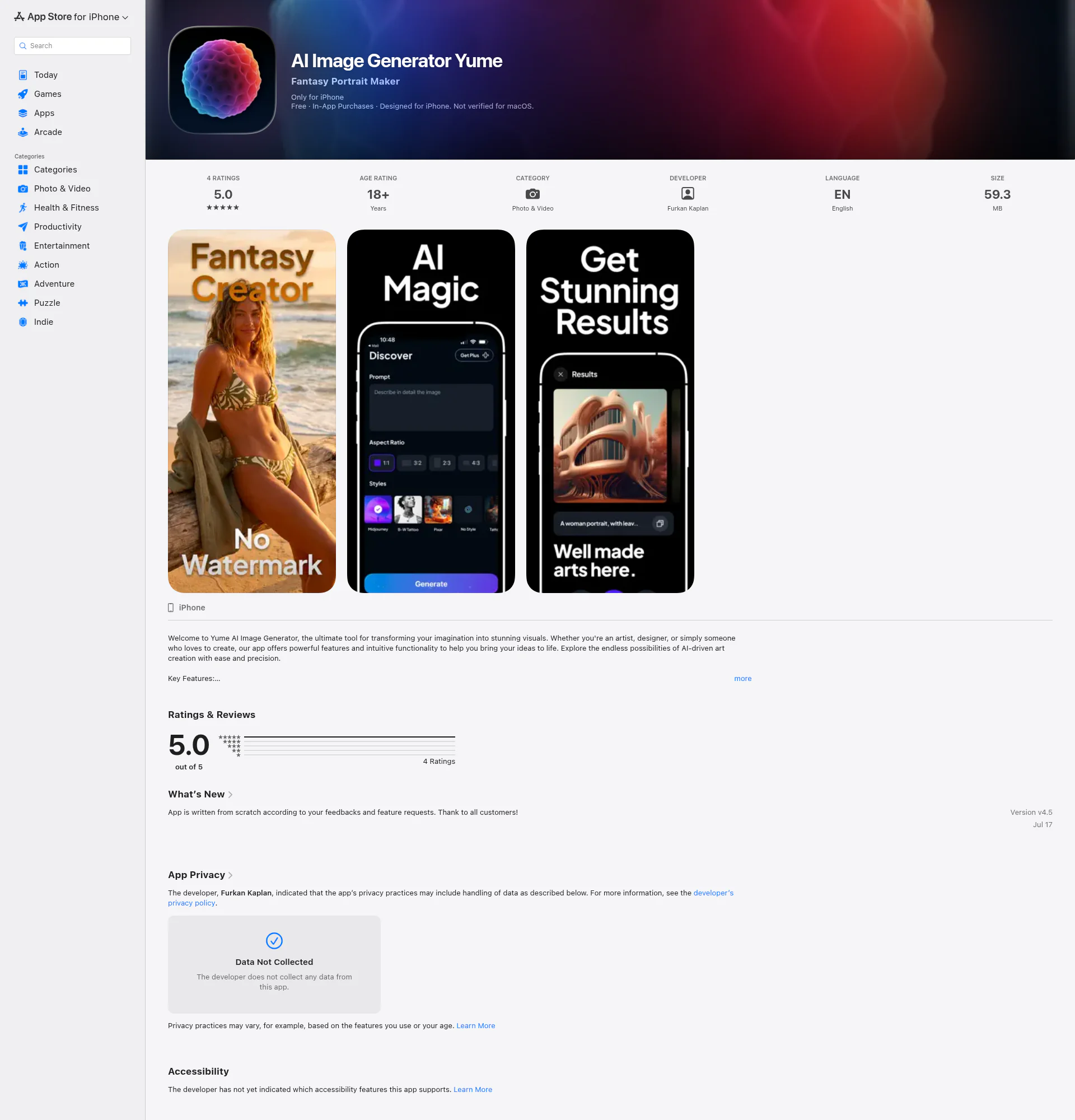Click the Arcade joystick icon
1075x1120 pixels.
coord(23,132)
